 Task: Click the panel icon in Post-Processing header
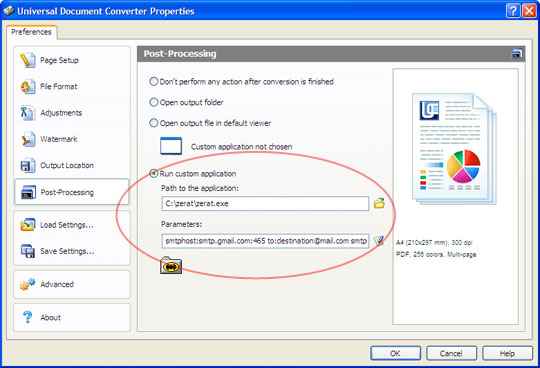coord(517,54)
